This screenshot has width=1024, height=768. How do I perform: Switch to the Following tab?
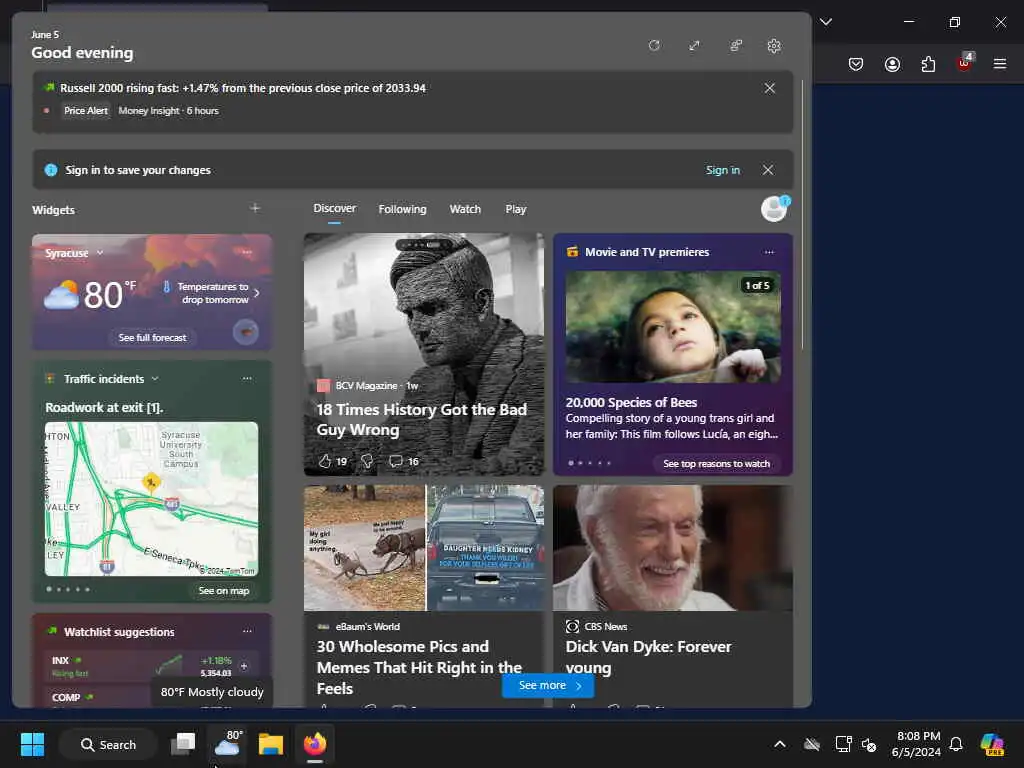(402, 209)
